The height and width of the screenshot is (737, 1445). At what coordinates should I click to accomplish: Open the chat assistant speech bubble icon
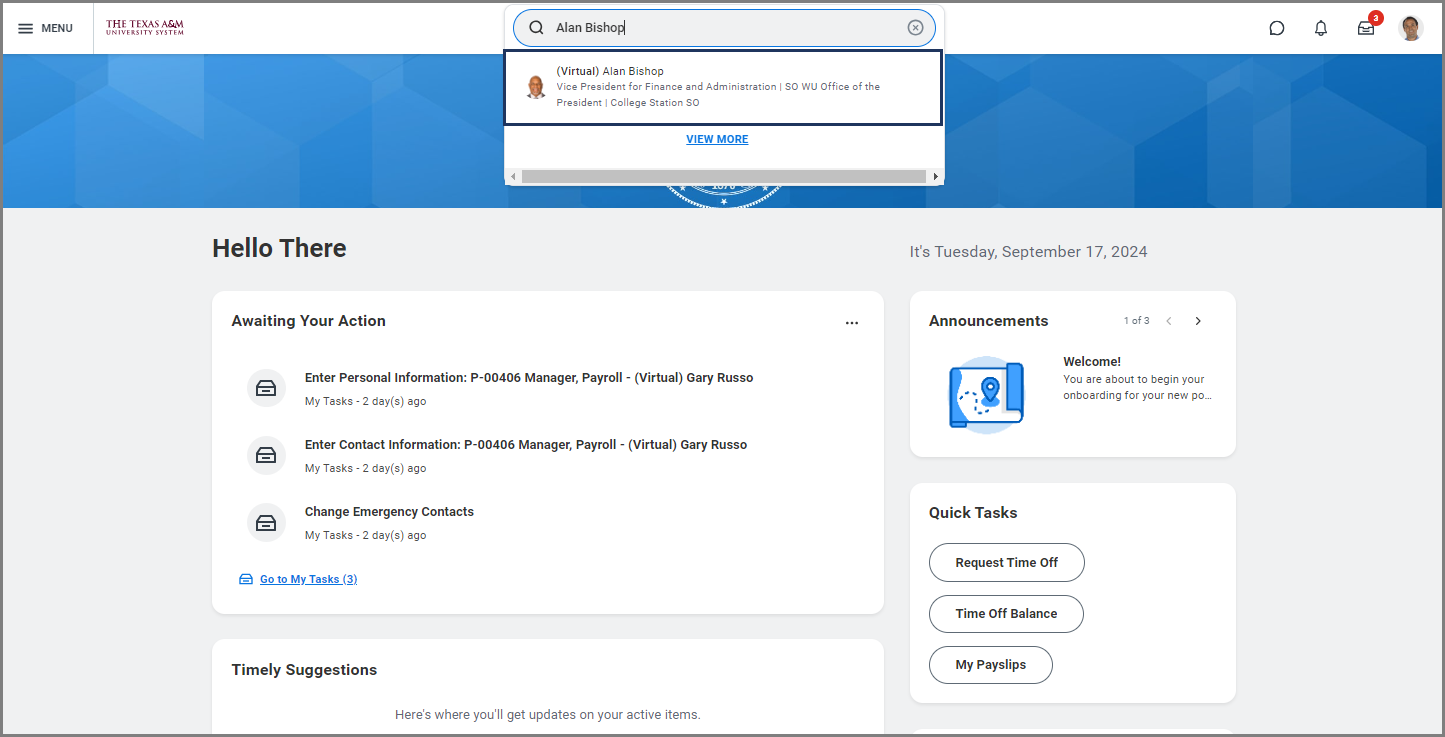[1277, 28]
